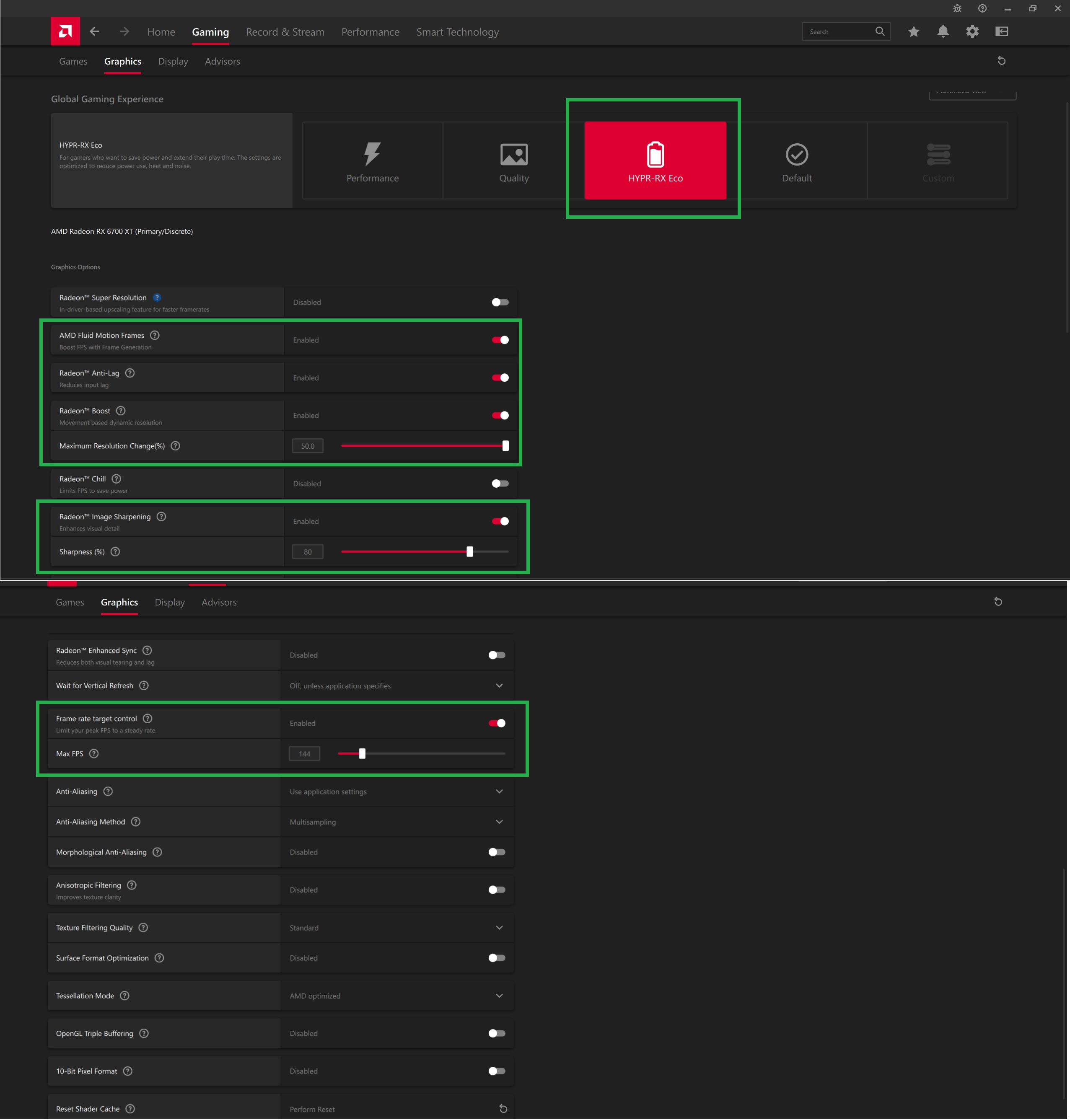
Task: Click the AMD logo home icon
Action: tap(65, 31)
